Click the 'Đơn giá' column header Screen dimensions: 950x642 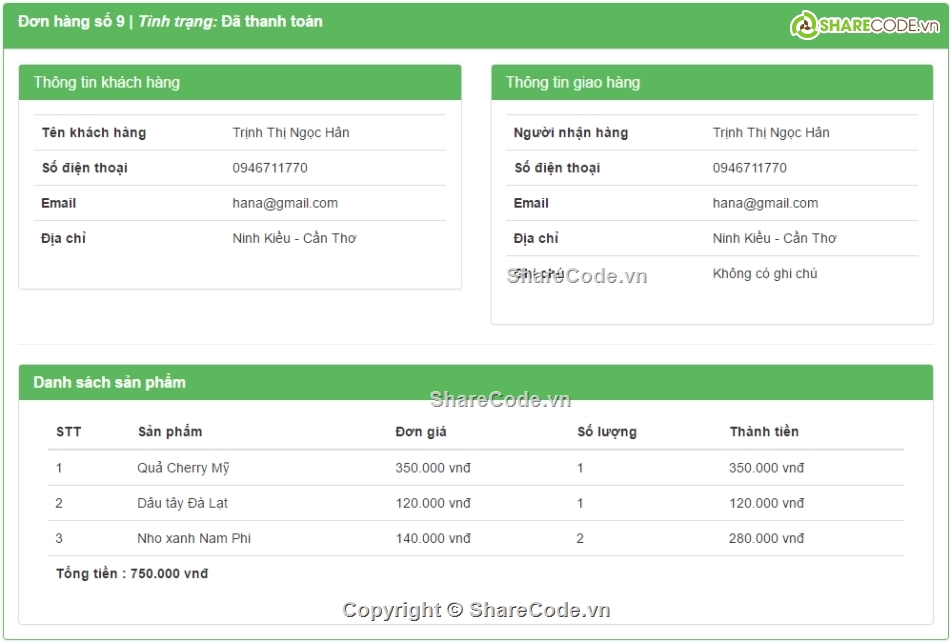point(421,432)
